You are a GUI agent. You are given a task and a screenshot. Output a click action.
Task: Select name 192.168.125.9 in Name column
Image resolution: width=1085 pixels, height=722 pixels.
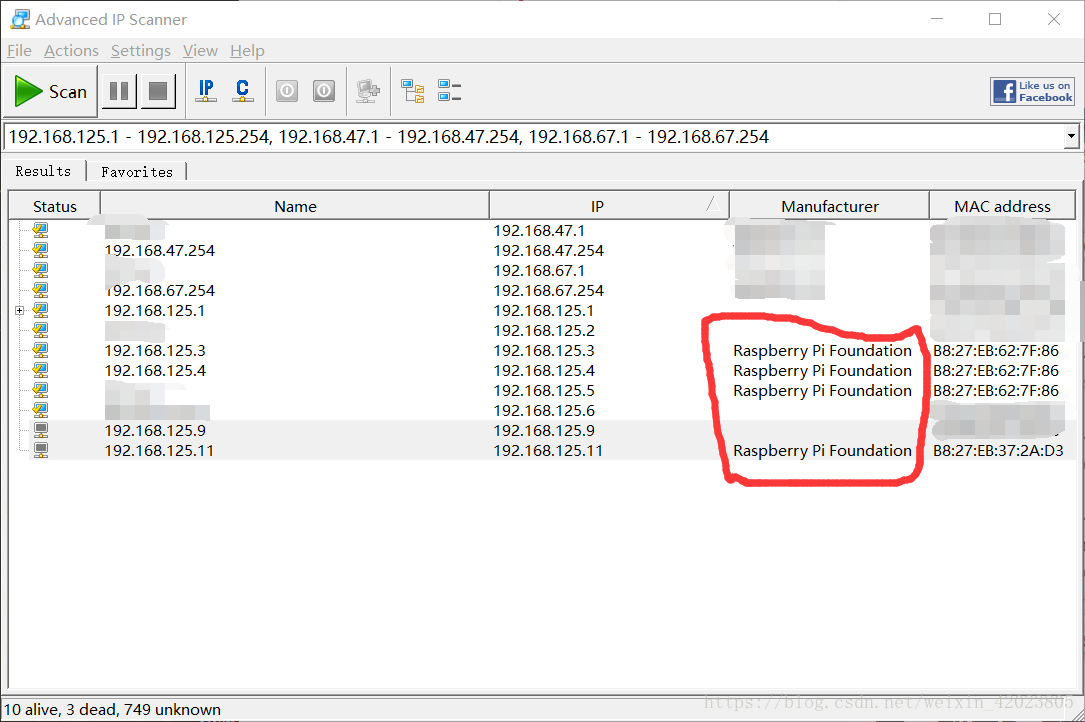click(155, 431)
